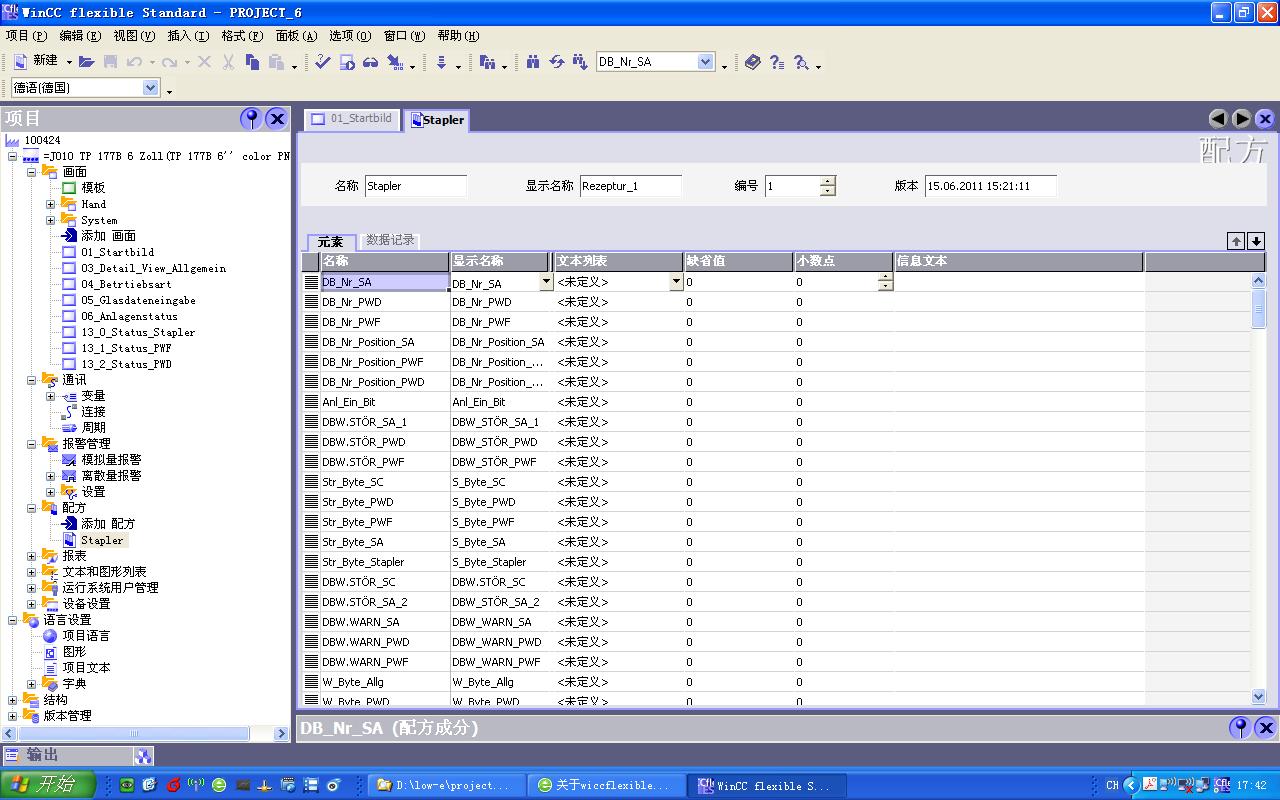Viewport: 1280px width, 800px height.
Task: Click the Cut scissors icon
Action: point(228,62)
